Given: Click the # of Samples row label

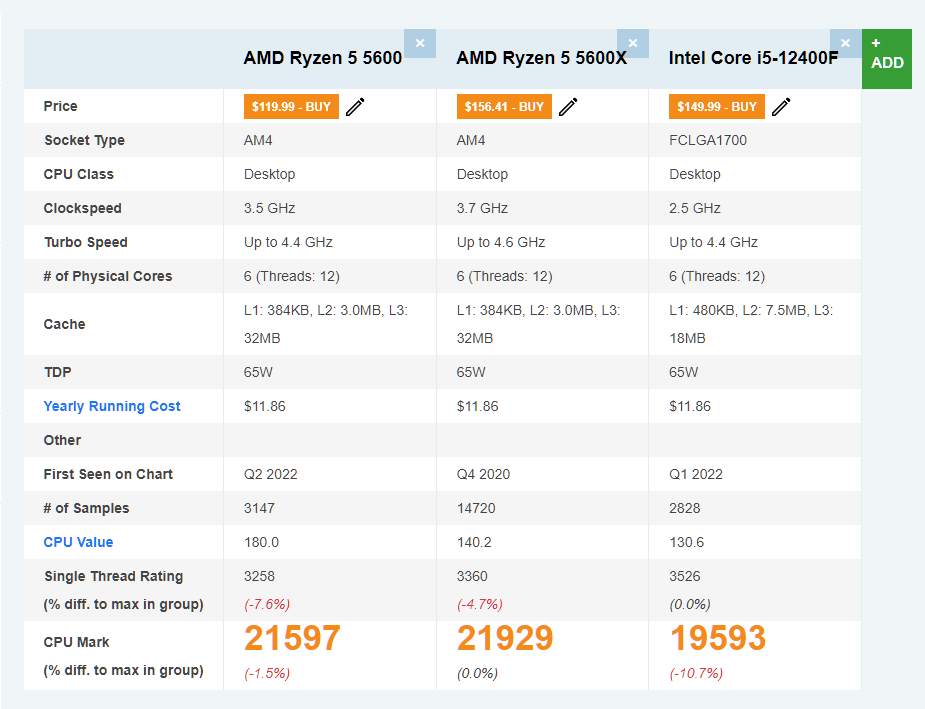Looking at the screenshot, I should click(x=86, y=508).
